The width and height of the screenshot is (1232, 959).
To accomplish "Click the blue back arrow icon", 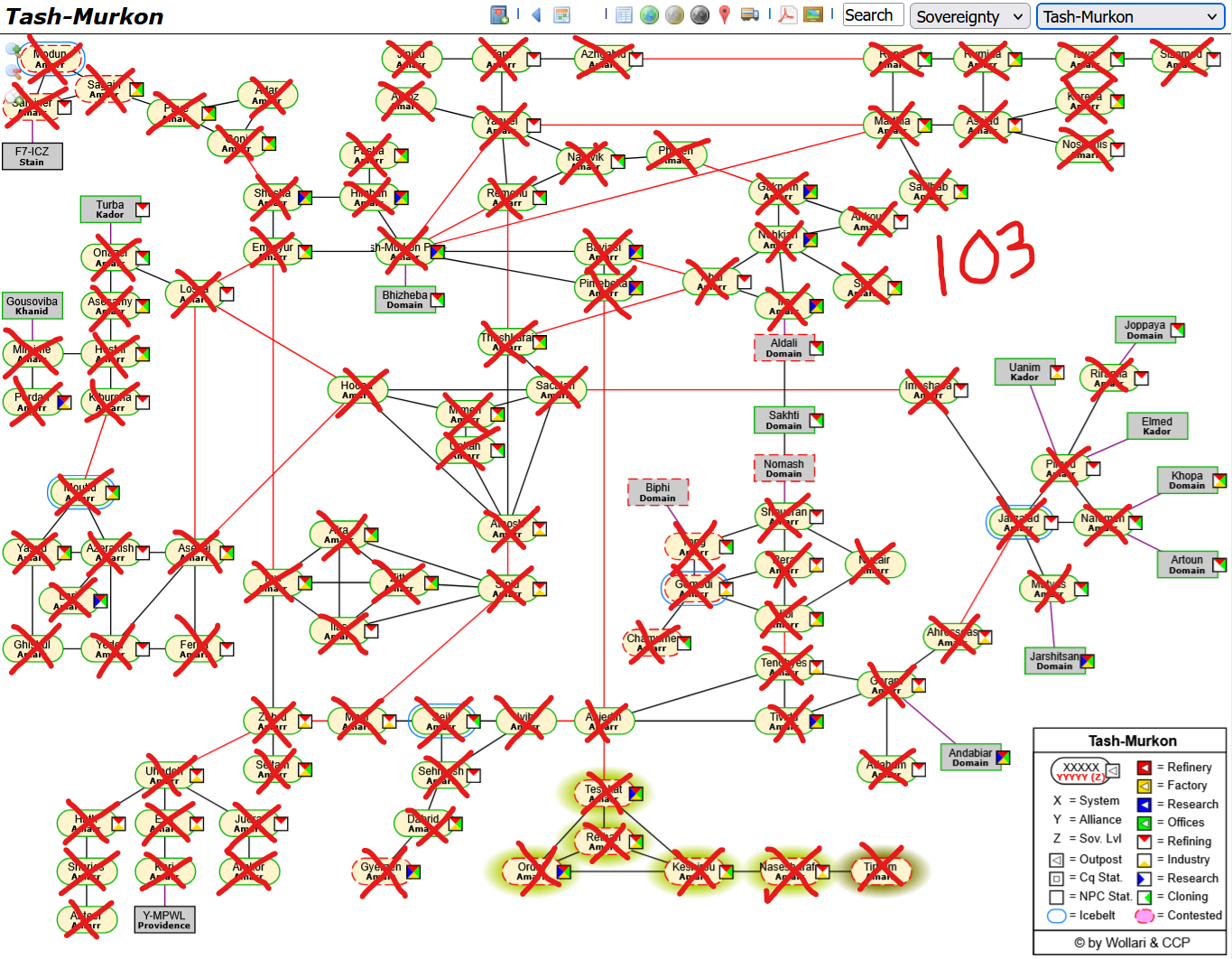I will tap(536, 14).
